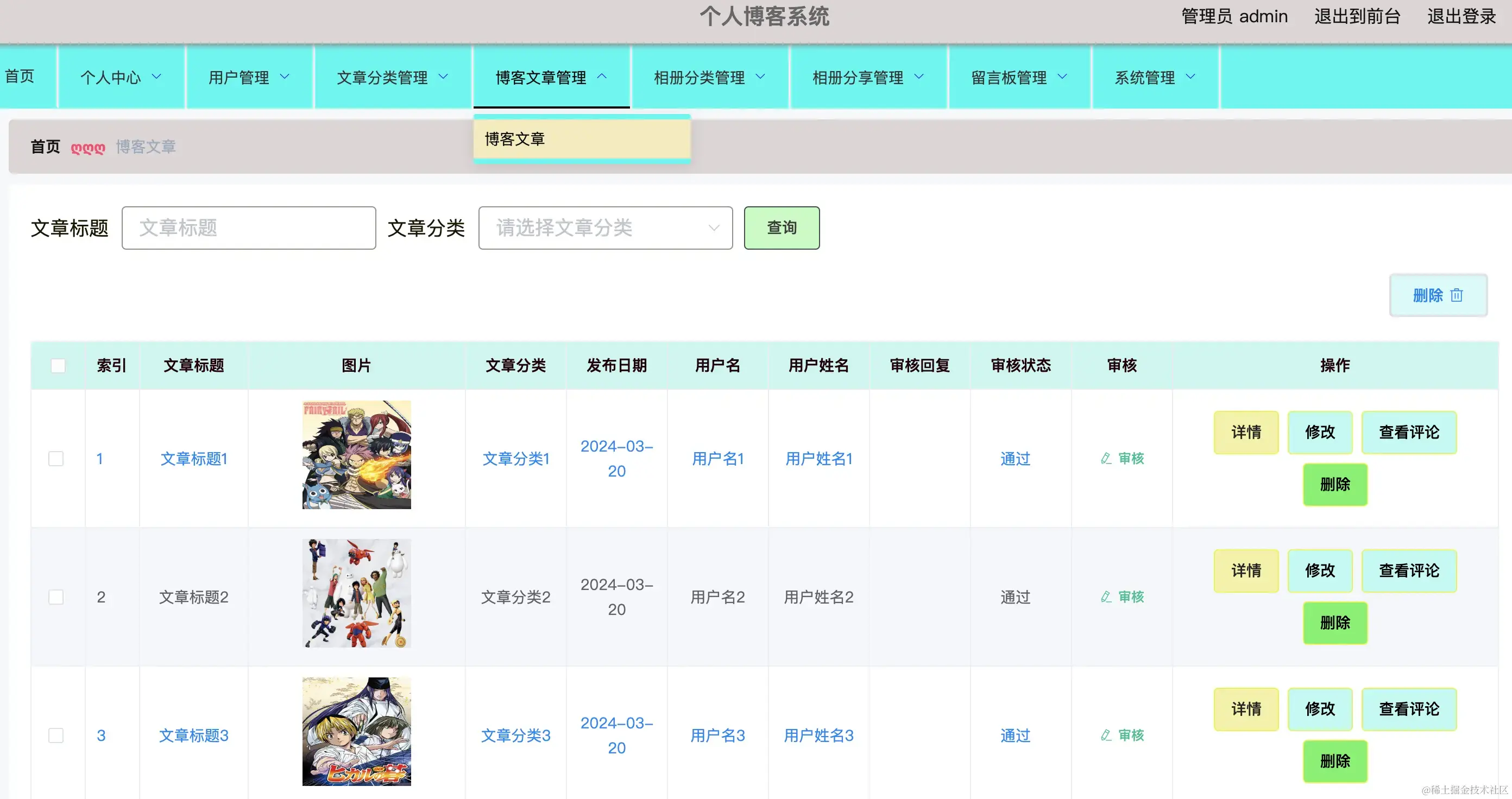The height and width of the screenshot is (799, 1512).
Task: Click the 退出登录 link at top right
Action: (1460, 16)
